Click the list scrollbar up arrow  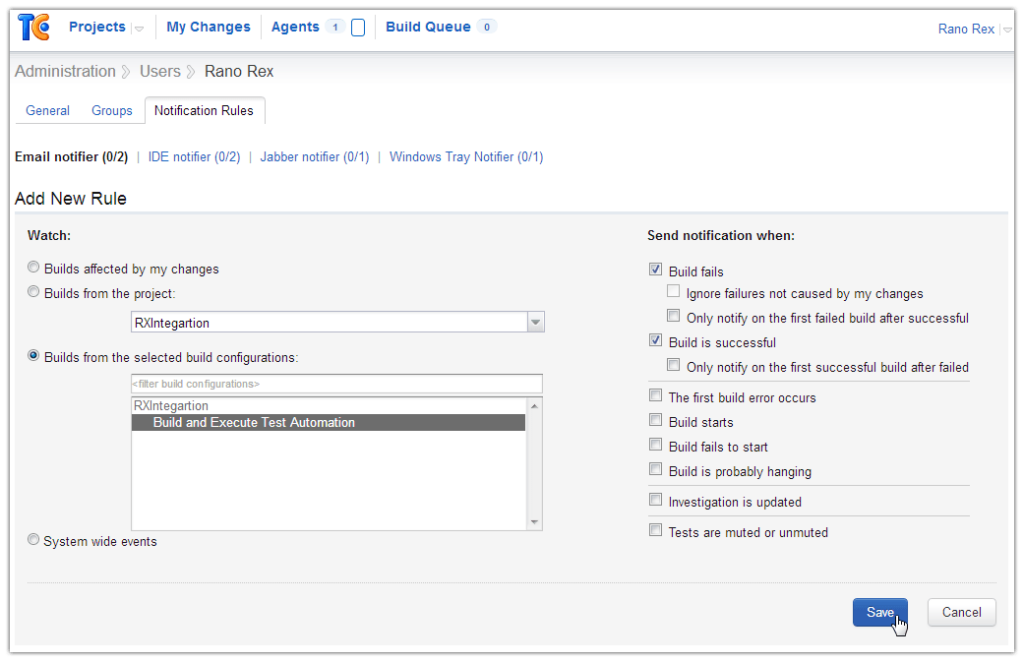534,406
